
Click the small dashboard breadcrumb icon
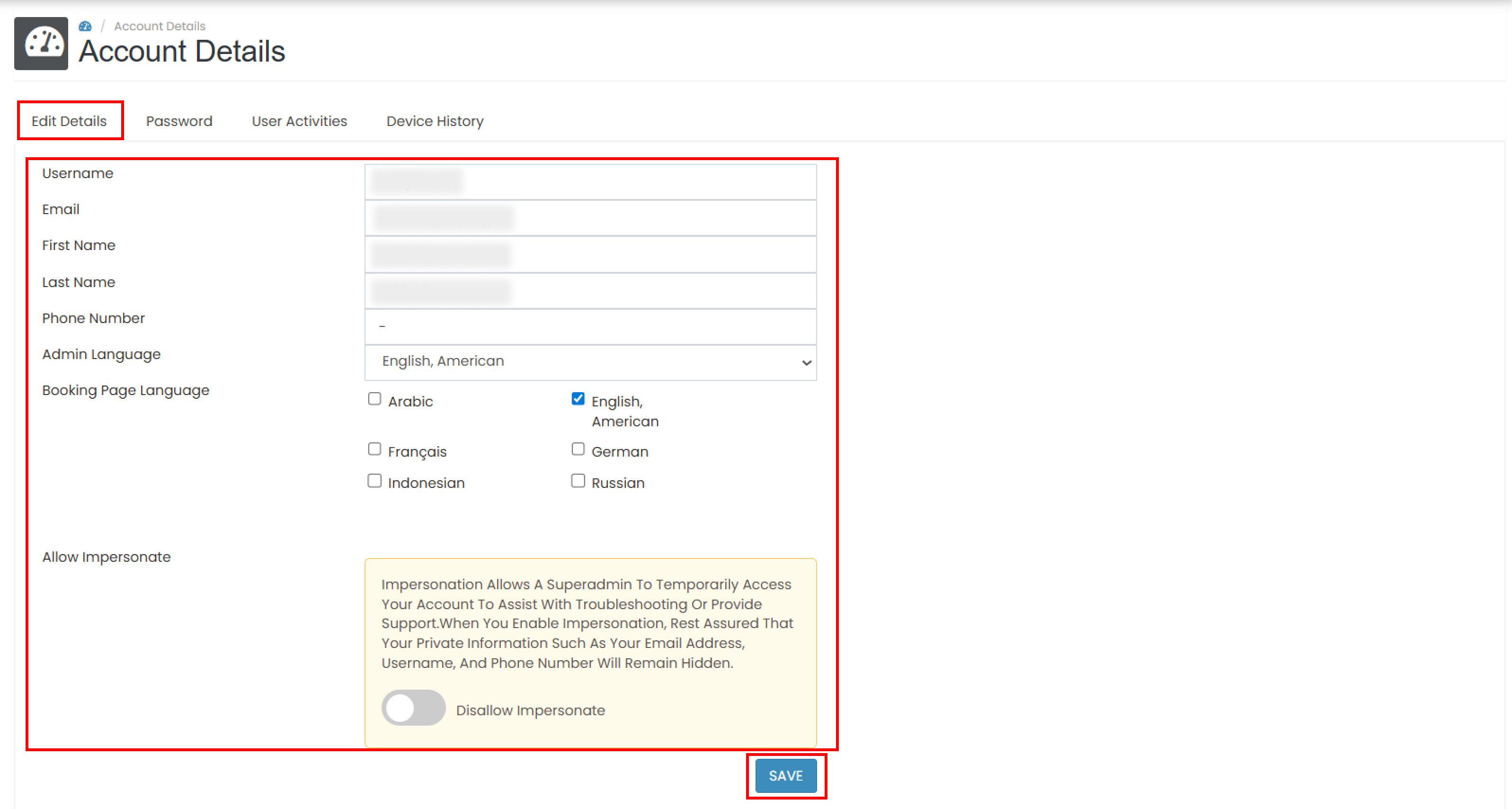pos(85,27)
